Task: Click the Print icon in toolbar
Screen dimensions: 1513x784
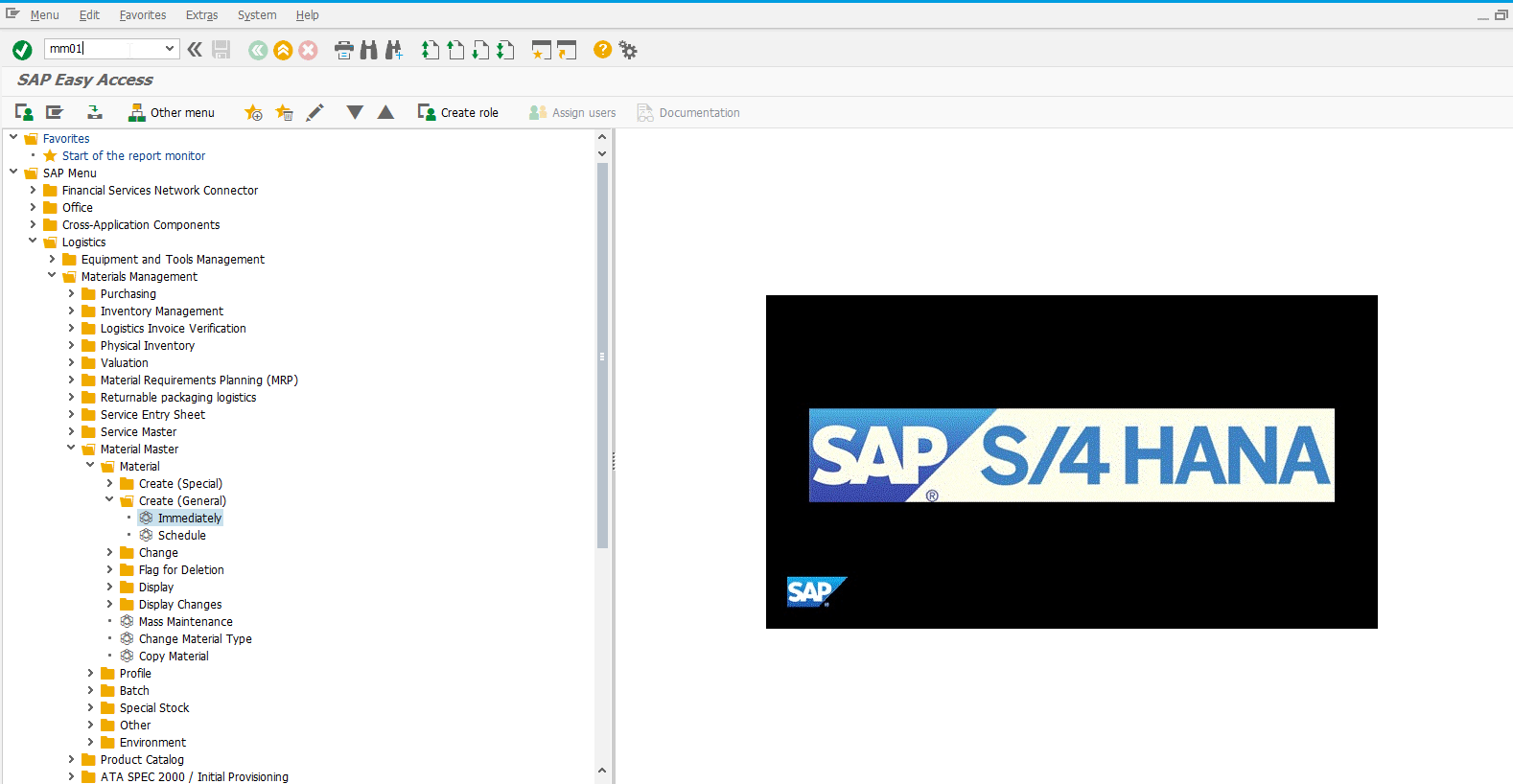Action: (x=344, y=50)
